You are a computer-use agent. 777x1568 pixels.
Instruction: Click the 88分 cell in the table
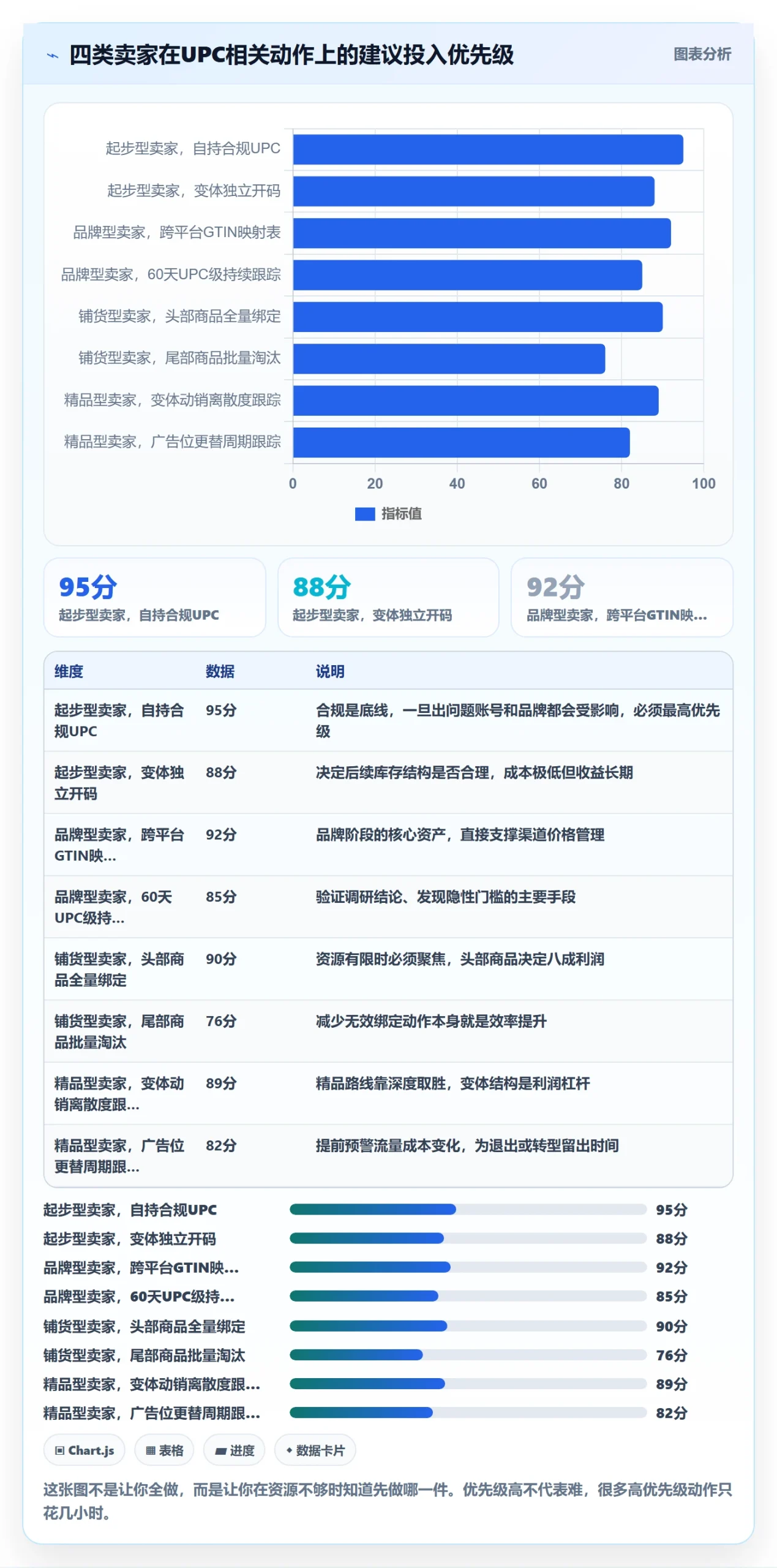click(x=221, y=772)
